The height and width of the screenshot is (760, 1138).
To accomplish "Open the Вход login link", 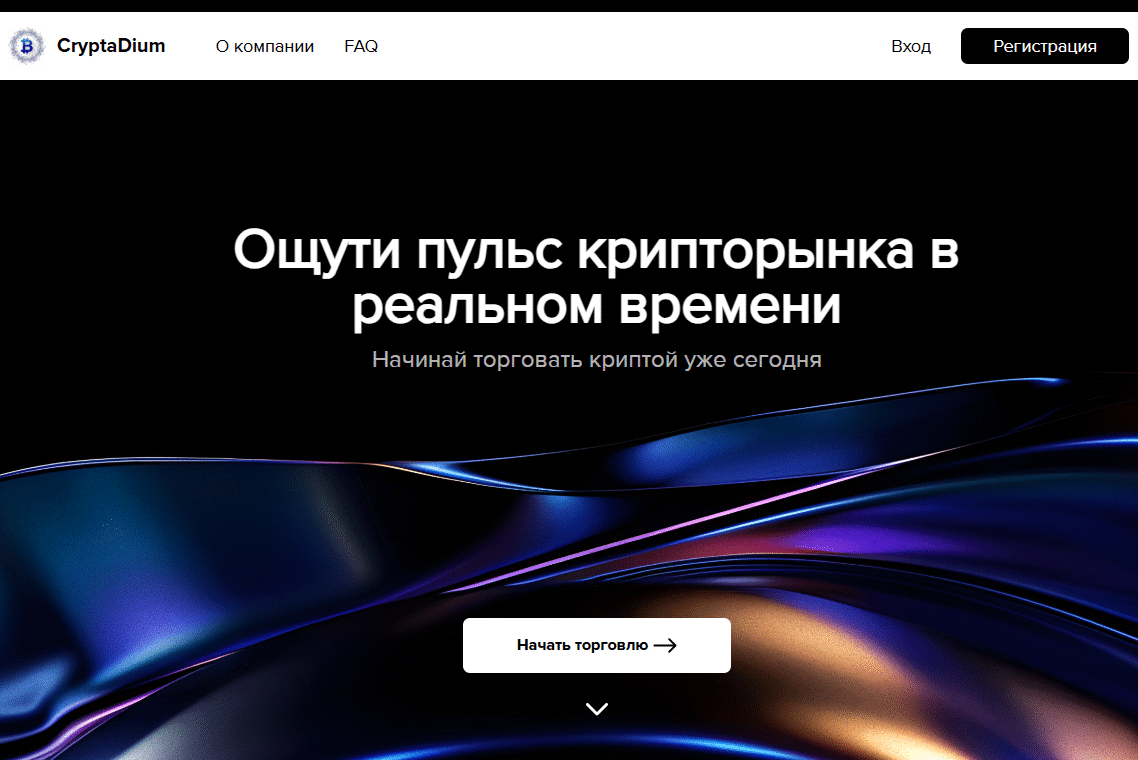I will pos(911,47).
